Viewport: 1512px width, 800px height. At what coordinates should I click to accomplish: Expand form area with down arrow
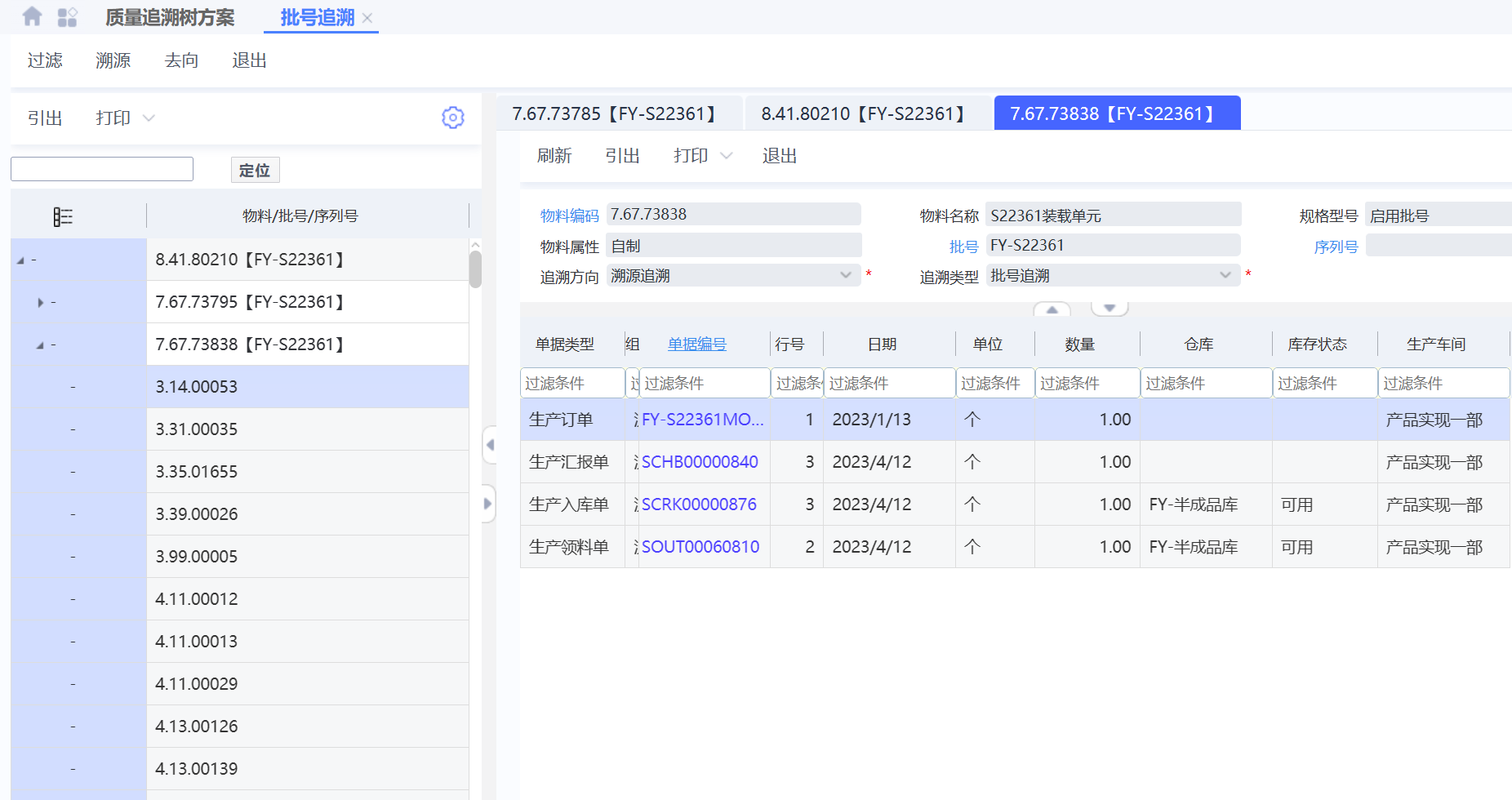tap(1110, 308)
